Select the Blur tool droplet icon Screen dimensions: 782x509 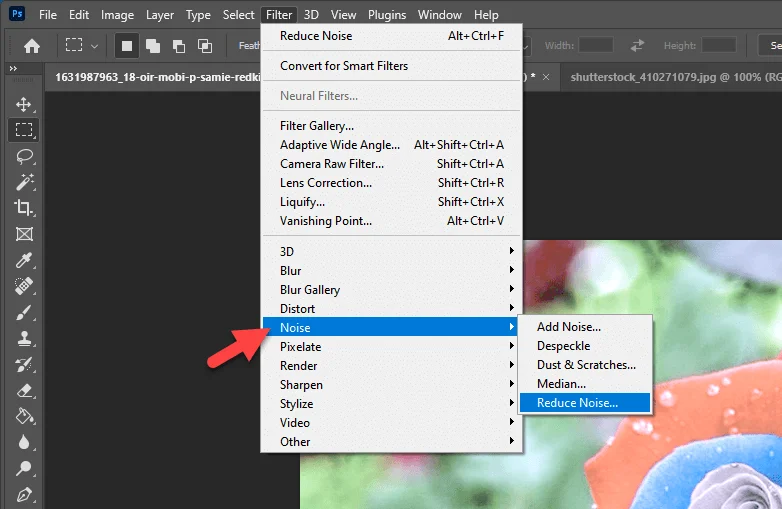point(24,442)
